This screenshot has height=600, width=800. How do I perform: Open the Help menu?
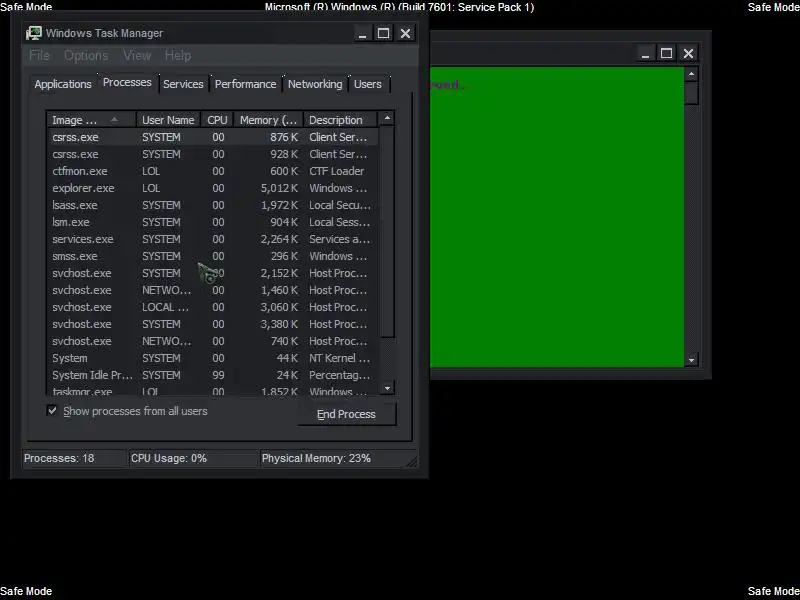pos(178,55)
